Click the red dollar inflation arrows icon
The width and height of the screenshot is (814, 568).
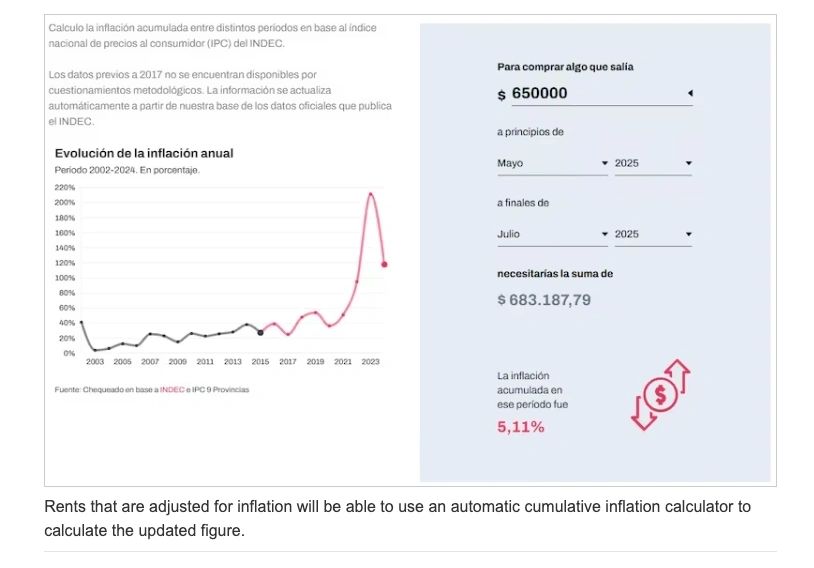(x=660, y=394)
